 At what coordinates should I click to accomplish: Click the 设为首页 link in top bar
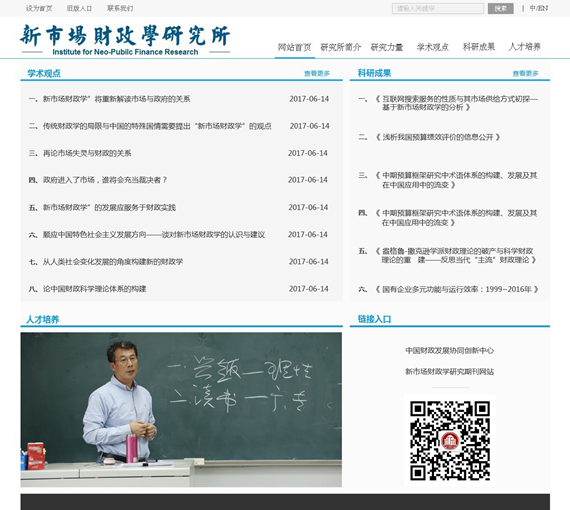click(39, 8)
